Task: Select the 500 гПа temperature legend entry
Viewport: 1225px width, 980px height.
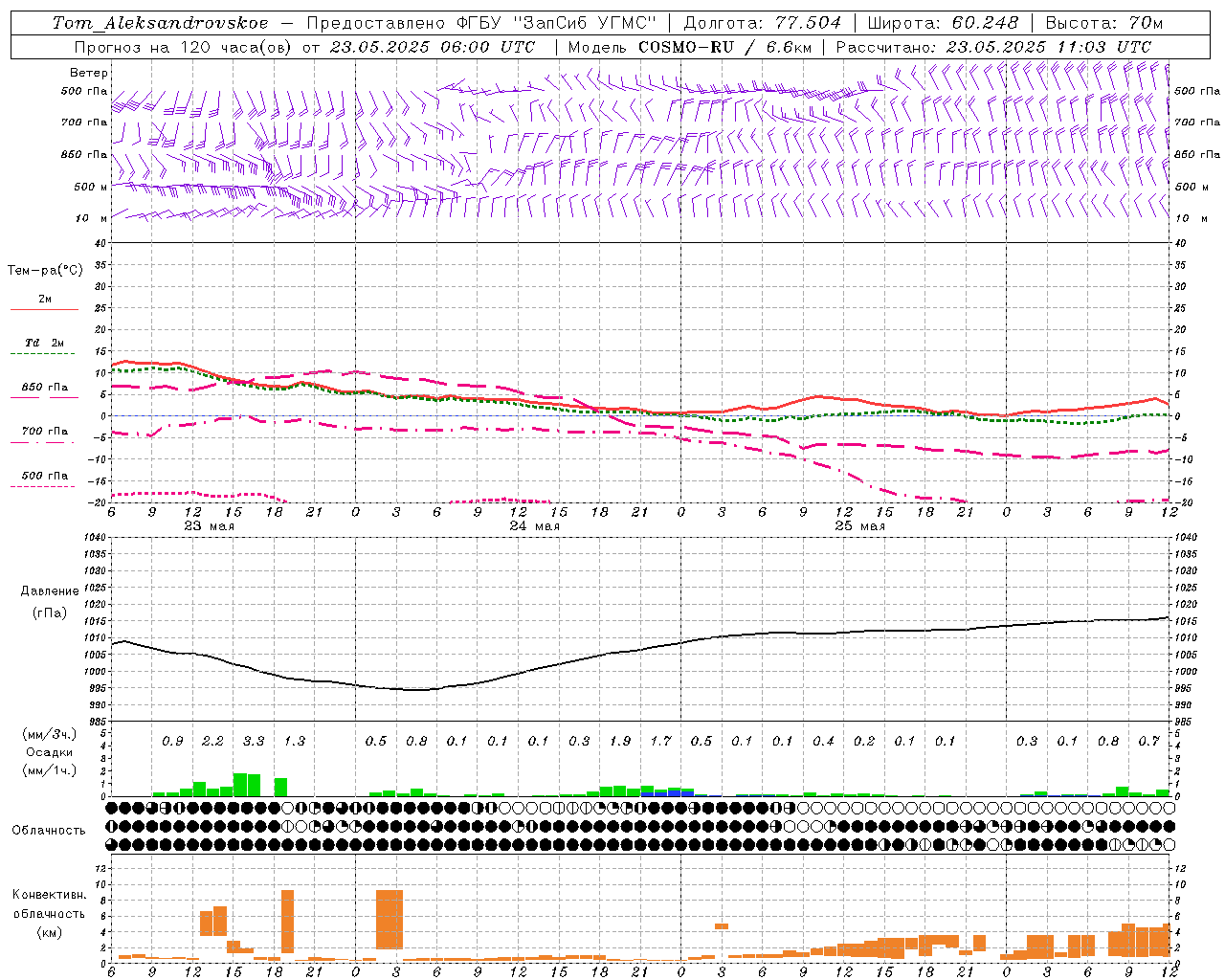Action: (45, 476)
